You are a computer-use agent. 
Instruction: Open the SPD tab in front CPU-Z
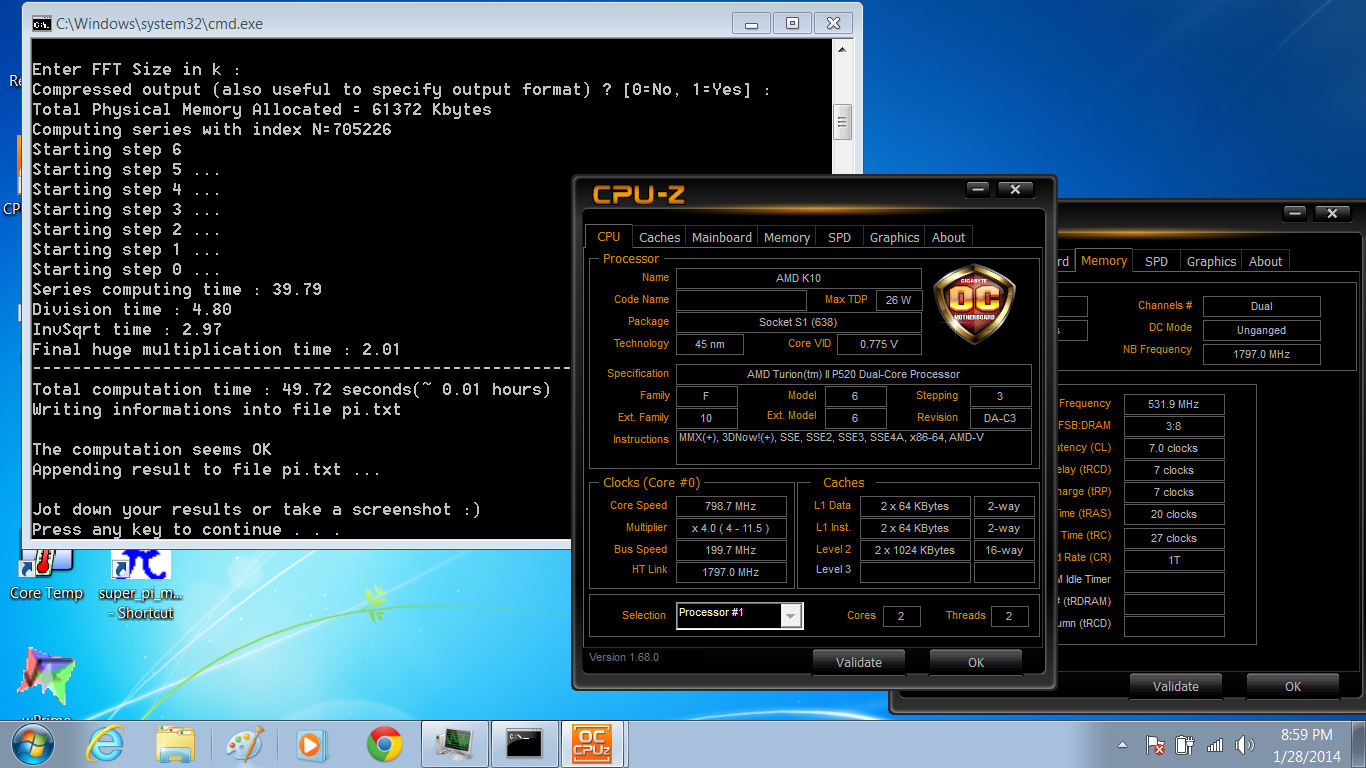(x=839, y=238)
